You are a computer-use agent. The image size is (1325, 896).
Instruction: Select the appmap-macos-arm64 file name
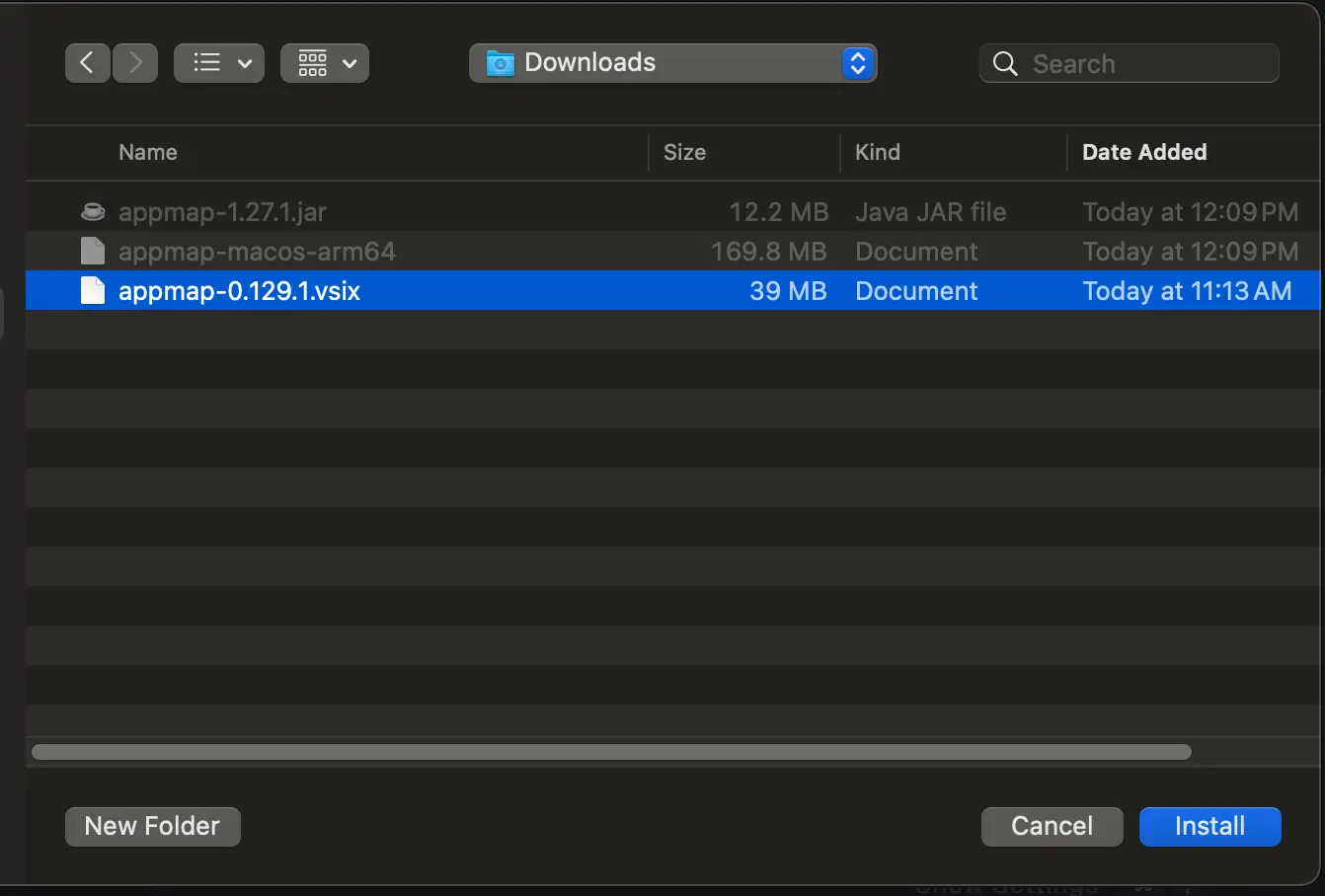tap(257, 252)
